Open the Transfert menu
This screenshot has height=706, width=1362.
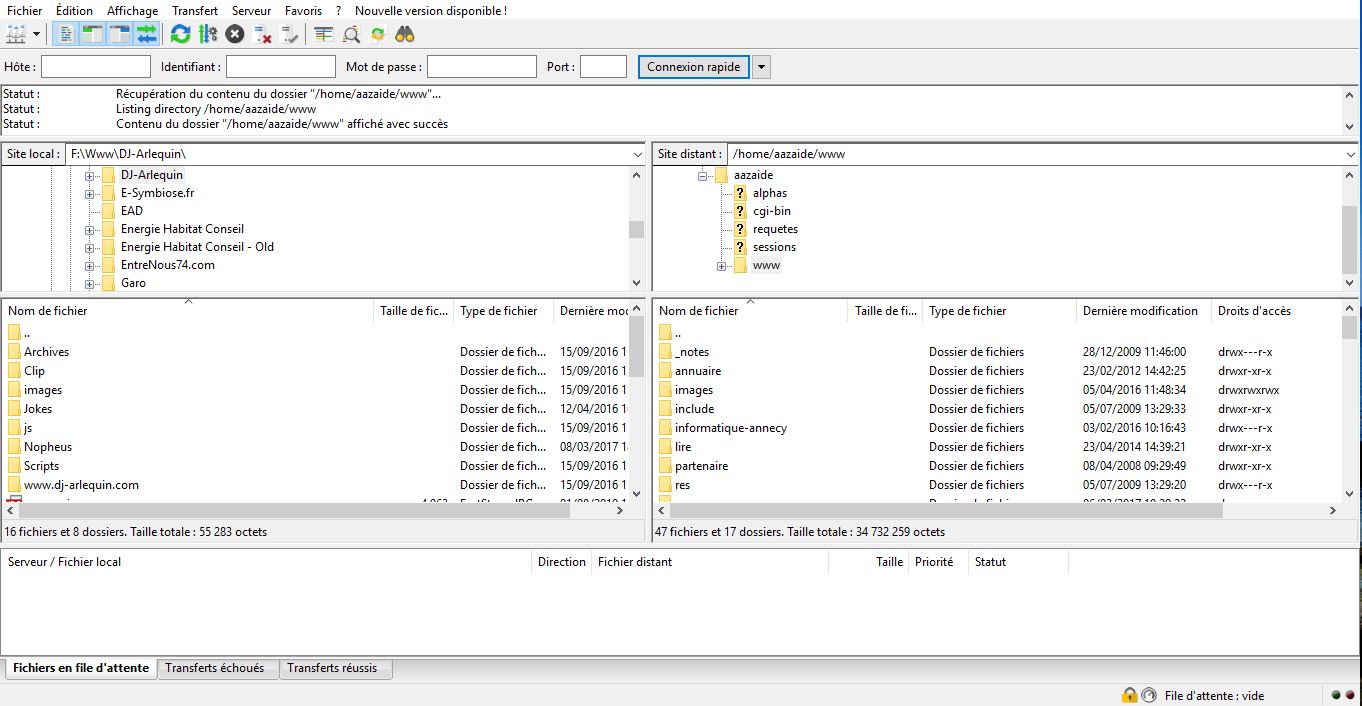[195, 11]
